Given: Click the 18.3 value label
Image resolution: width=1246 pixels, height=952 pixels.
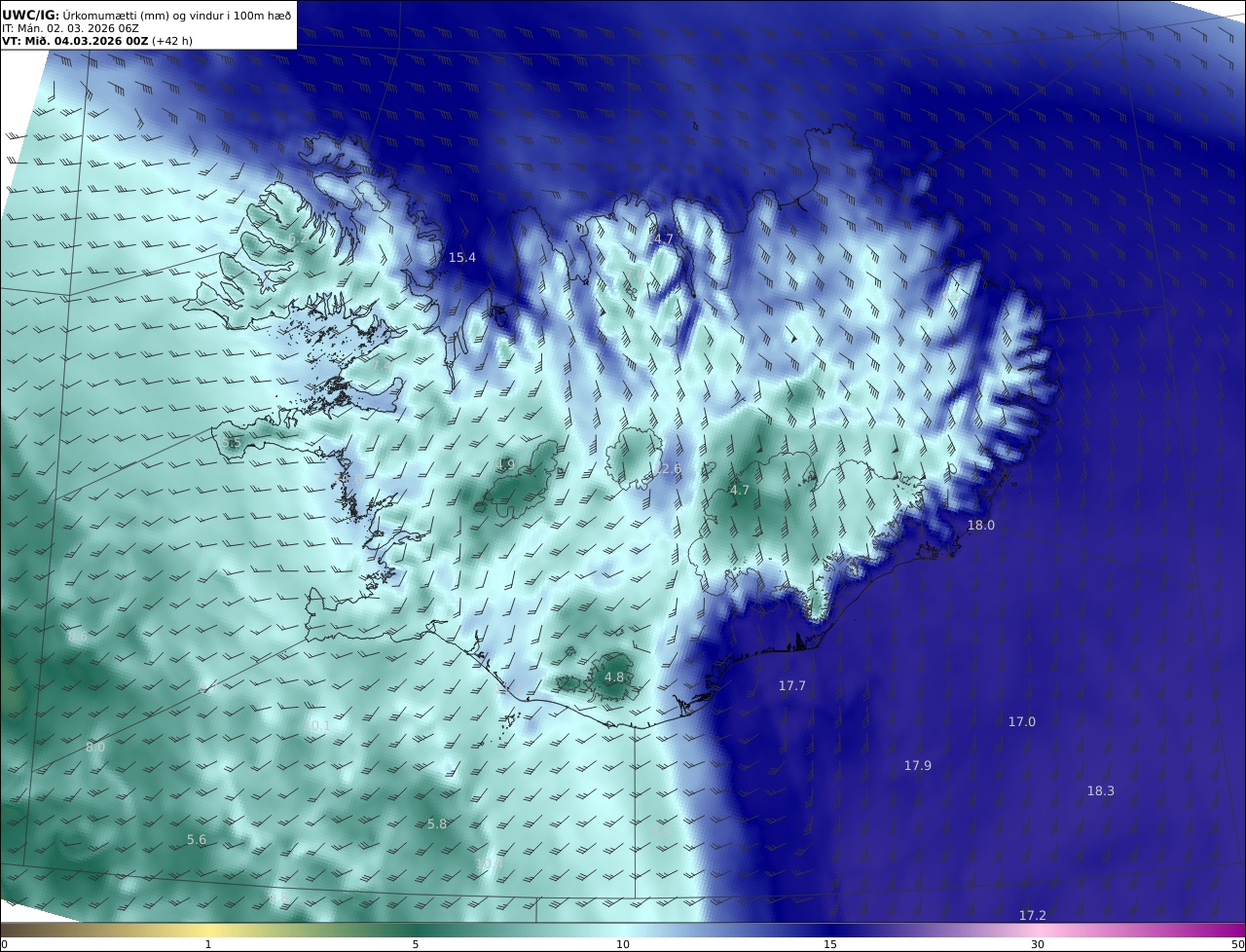Looking at the screenshot, I should pos(1101,791).
